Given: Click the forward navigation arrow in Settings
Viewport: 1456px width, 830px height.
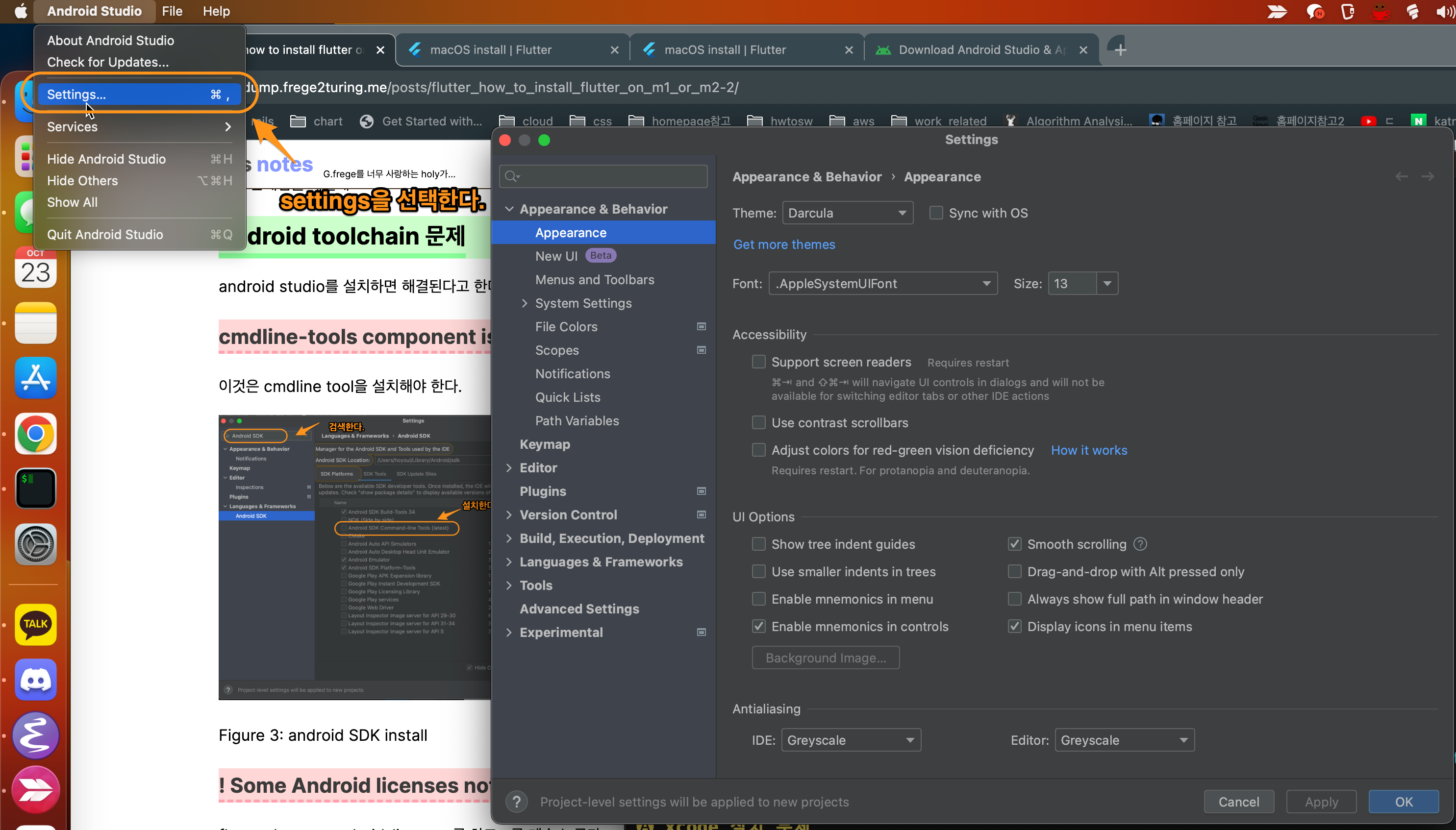Looking at the screenshot, I should click(1428, 177).
